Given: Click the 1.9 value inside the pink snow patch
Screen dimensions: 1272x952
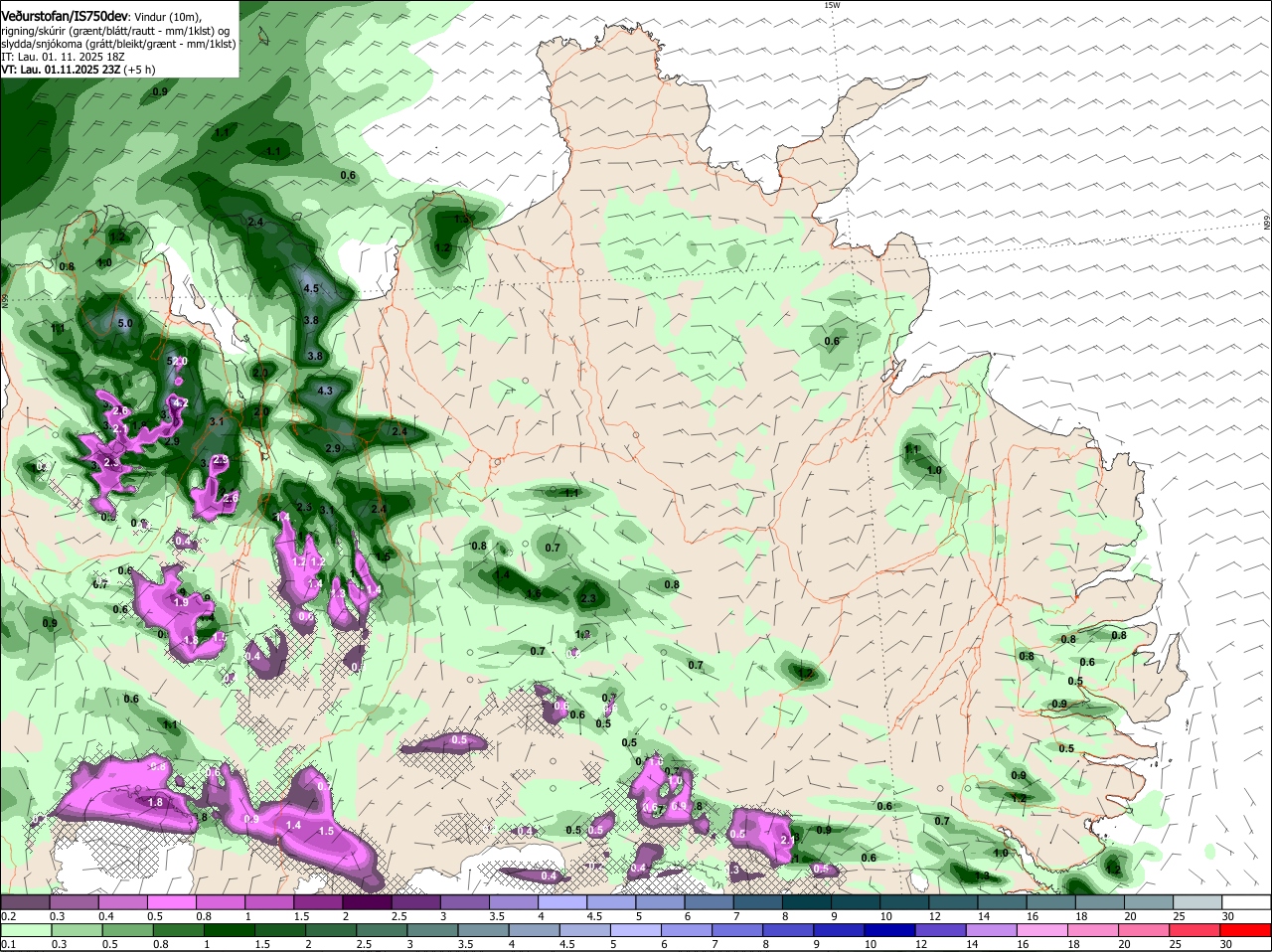Looking at the screenshot, I should (x=181, y=602).
